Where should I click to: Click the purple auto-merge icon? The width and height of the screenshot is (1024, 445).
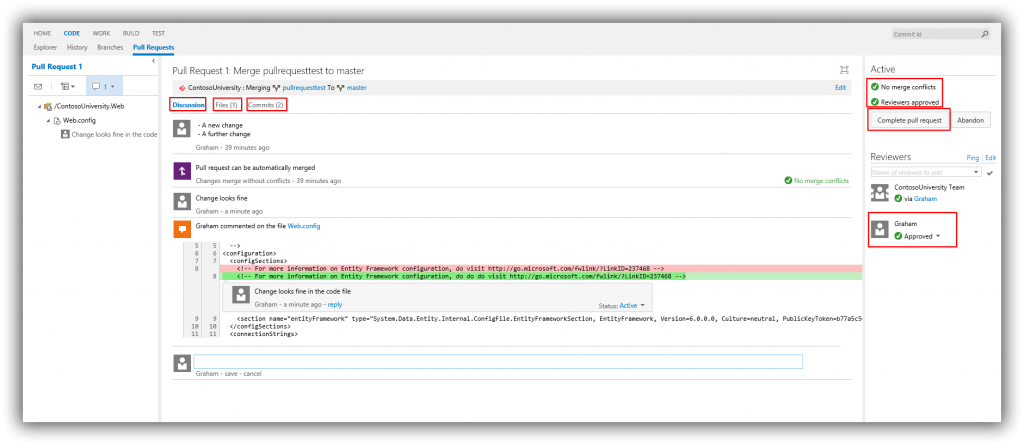coord(181,171)
